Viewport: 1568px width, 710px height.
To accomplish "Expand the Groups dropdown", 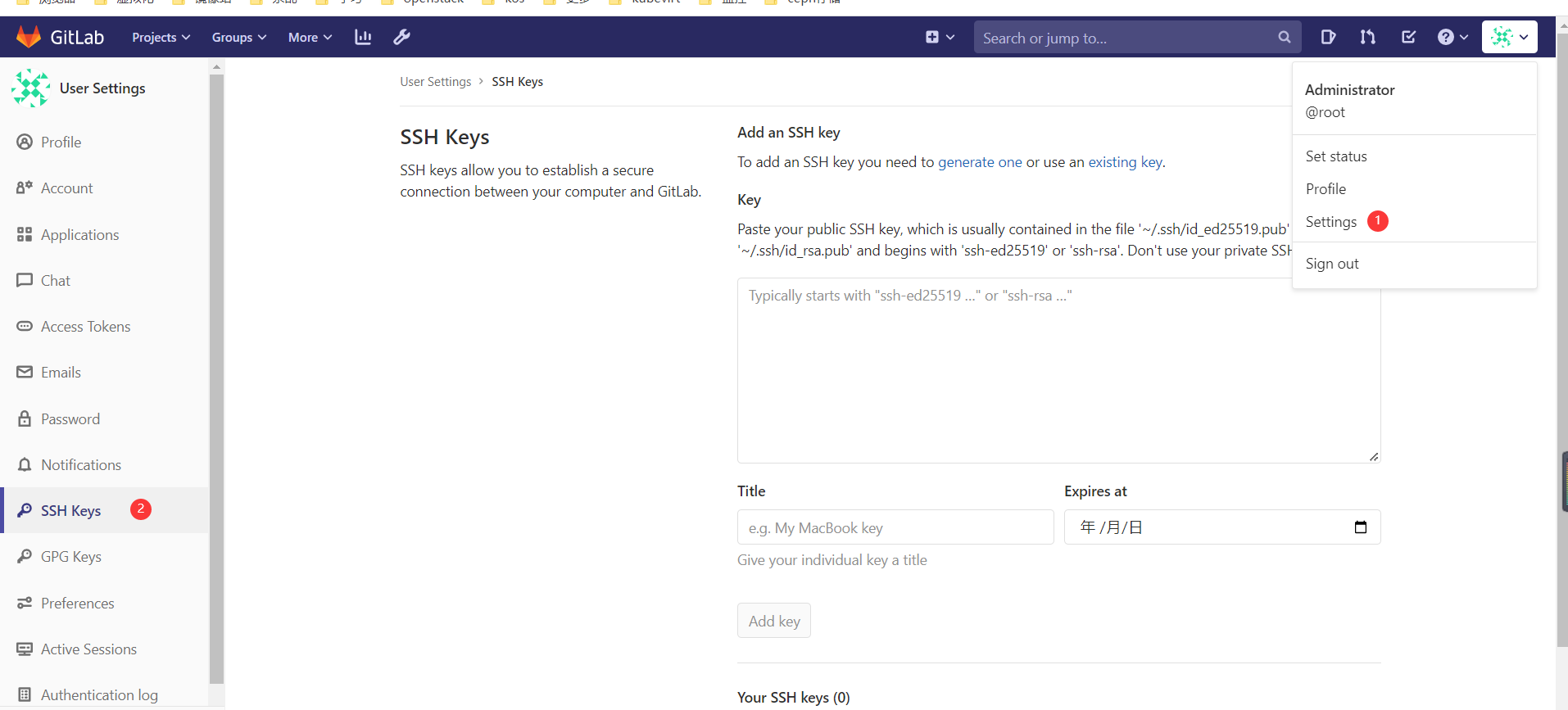I will pos(238,38).
